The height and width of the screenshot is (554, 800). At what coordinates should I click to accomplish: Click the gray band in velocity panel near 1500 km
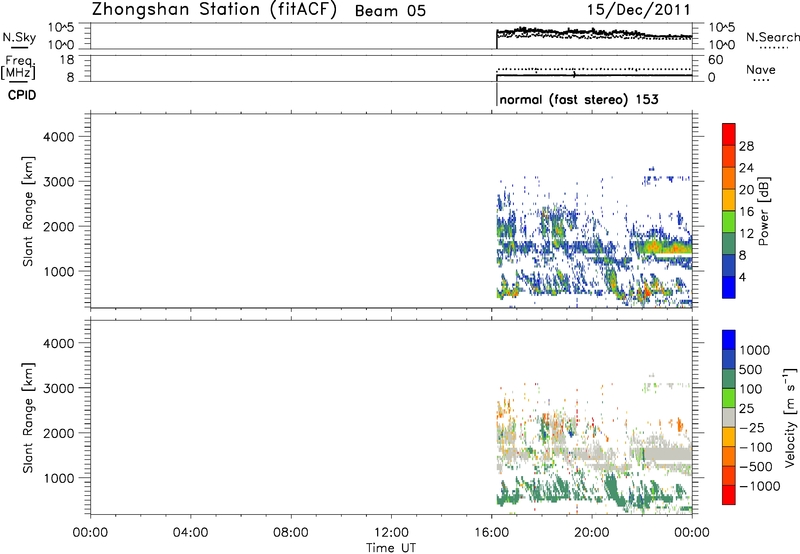(667, 454)
